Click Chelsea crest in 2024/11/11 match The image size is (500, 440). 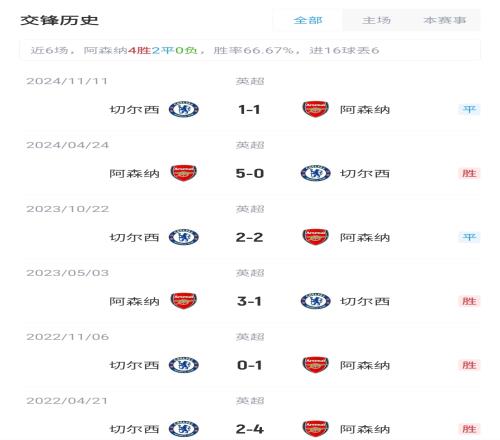[184, 109]
